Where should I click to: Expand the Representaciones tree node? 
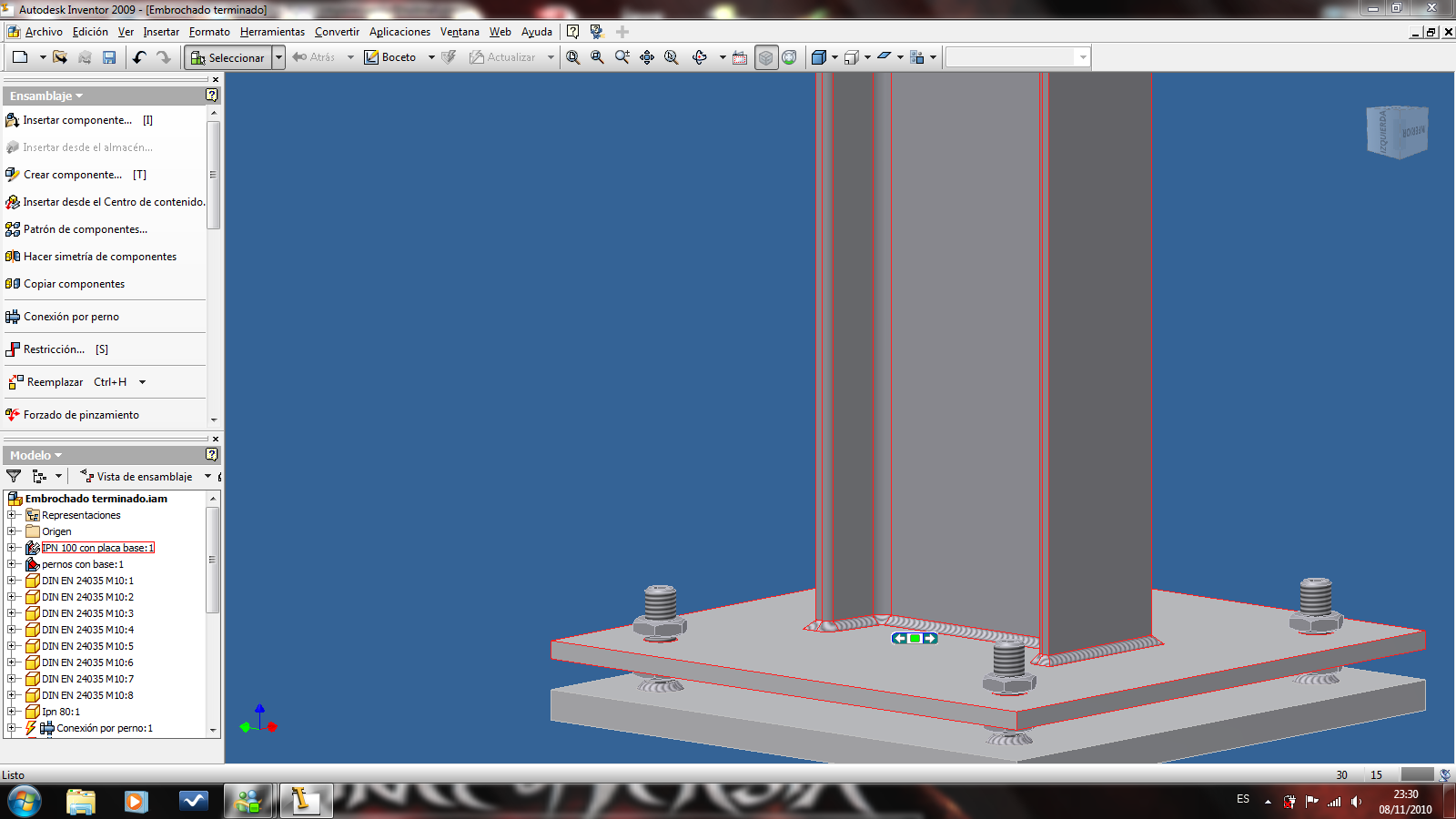tap(12, 515)
